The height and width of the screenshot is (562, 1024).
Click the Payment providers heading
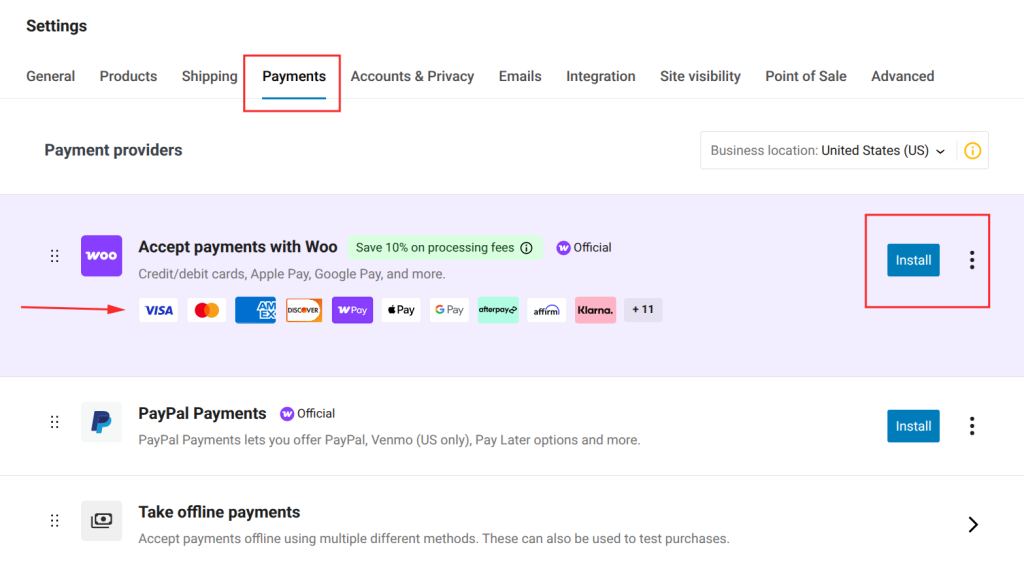[x=114, y=150]
